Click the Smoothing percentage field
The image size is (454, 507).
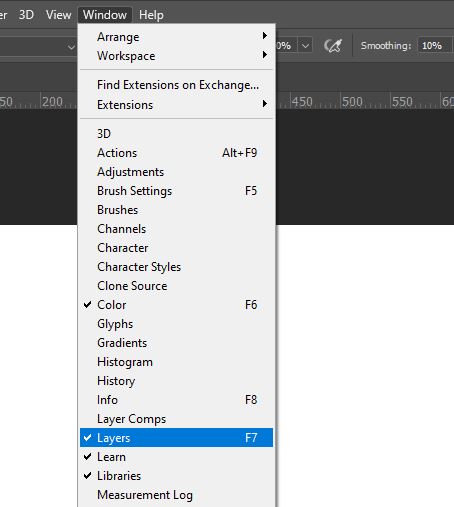coord(432,45)
